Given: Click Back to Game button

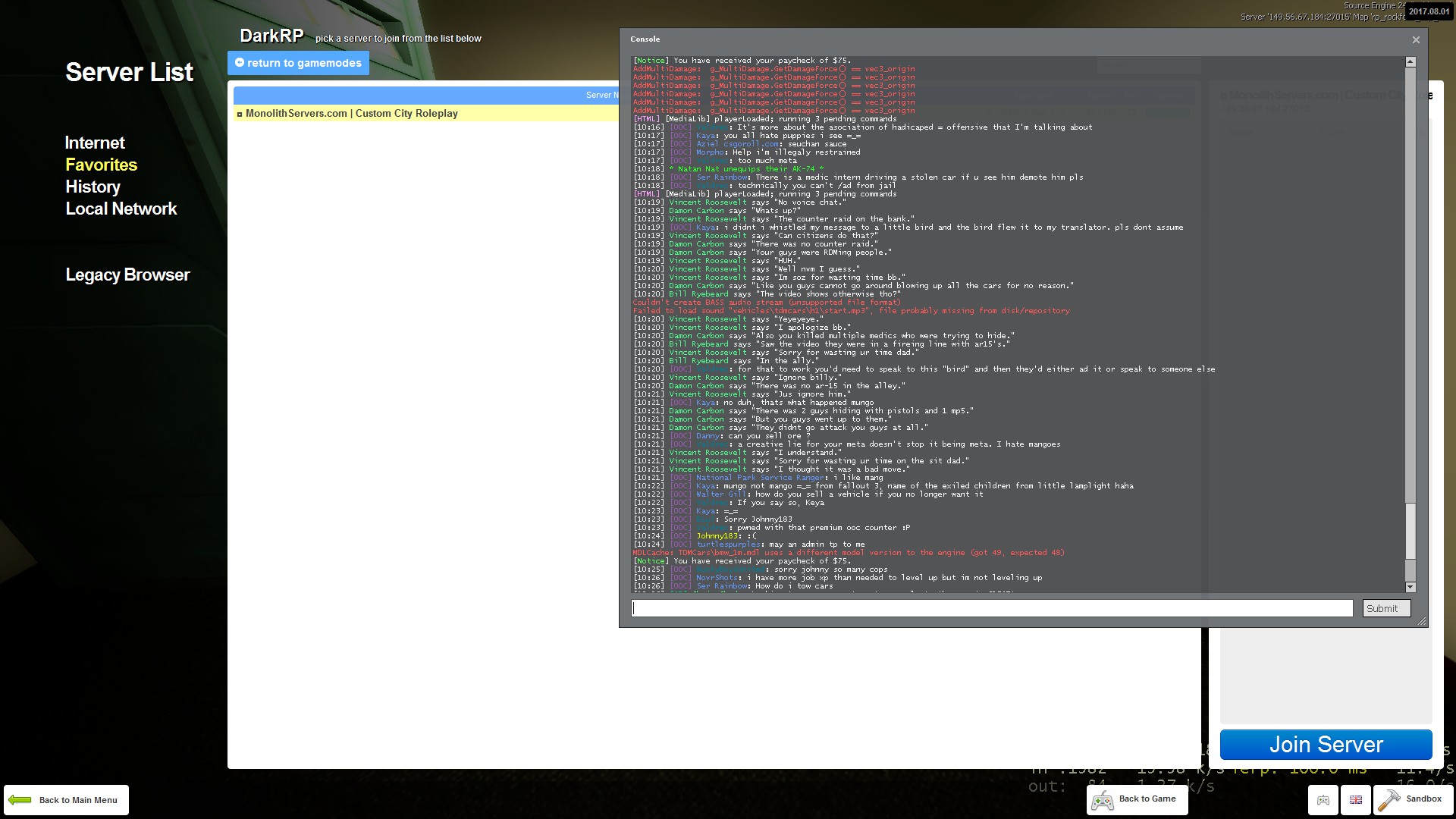Looking at the screenshot, I should pyautogui.click(x=1137, y=799).
